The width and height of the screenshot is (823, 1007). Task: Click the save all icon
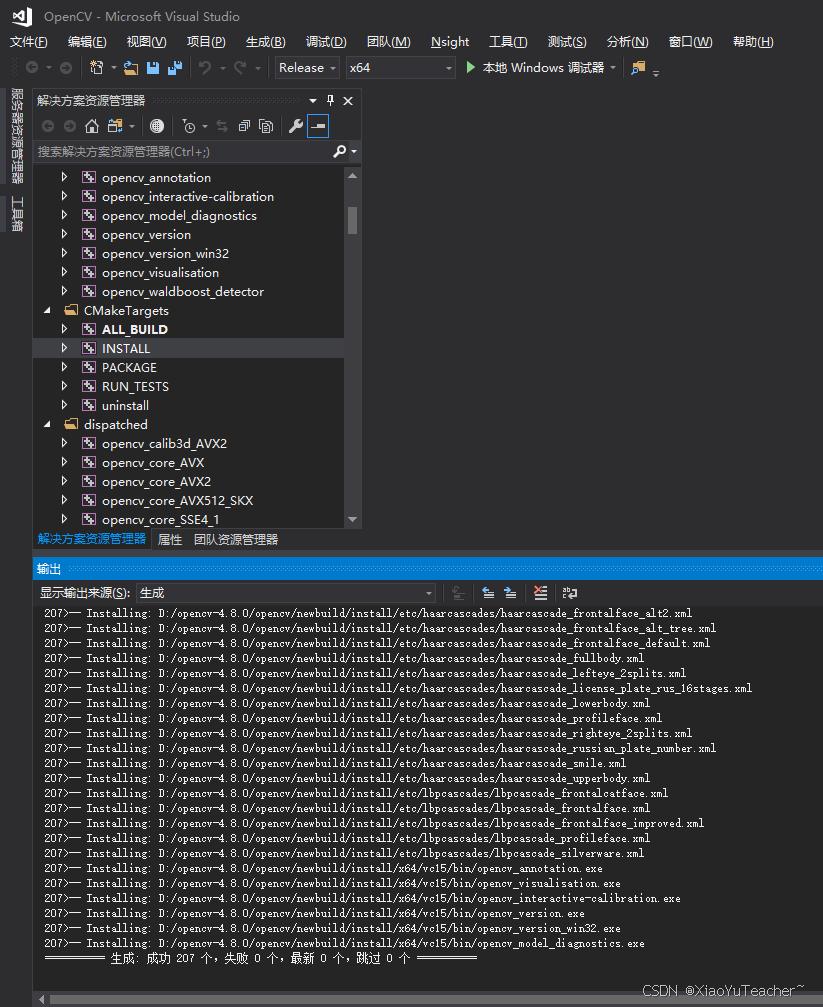tap(175, 67)
